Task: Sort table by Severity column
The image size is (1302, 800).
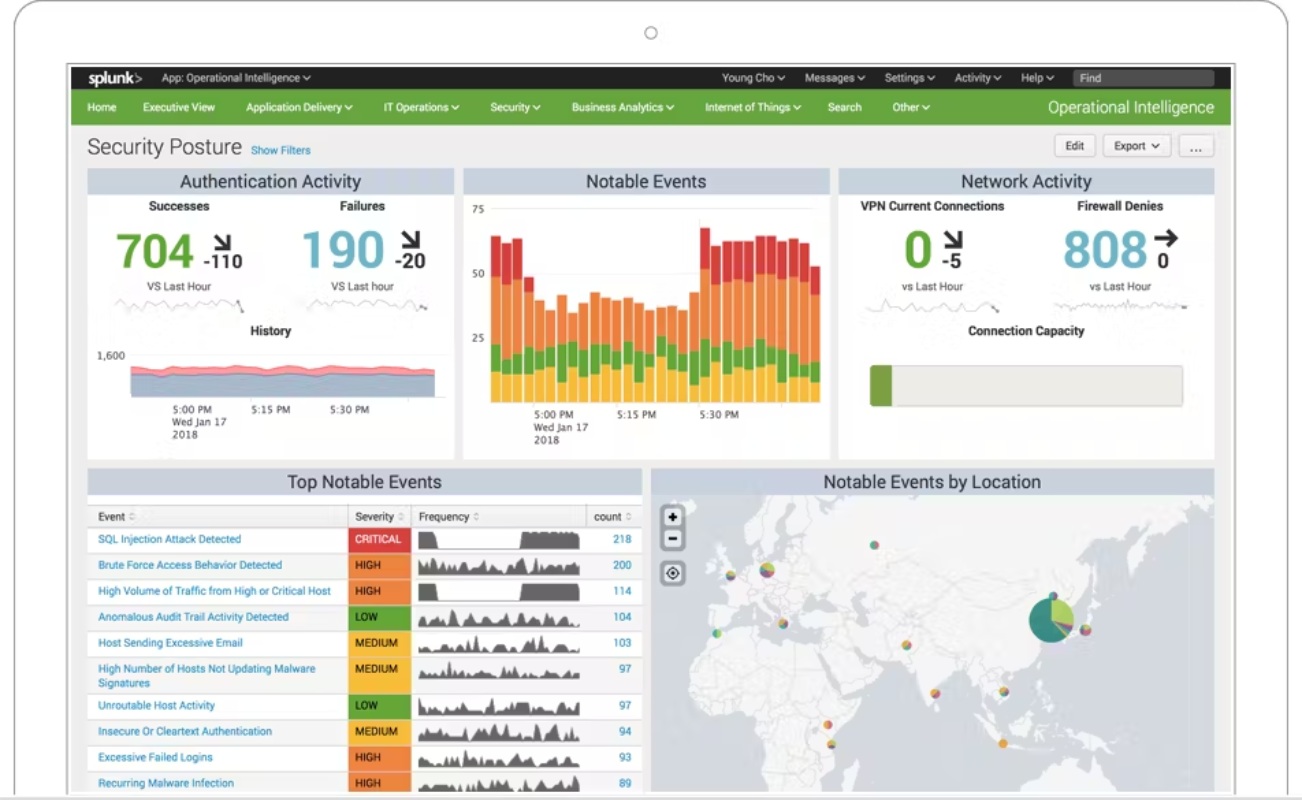Action: pos(379,517)
